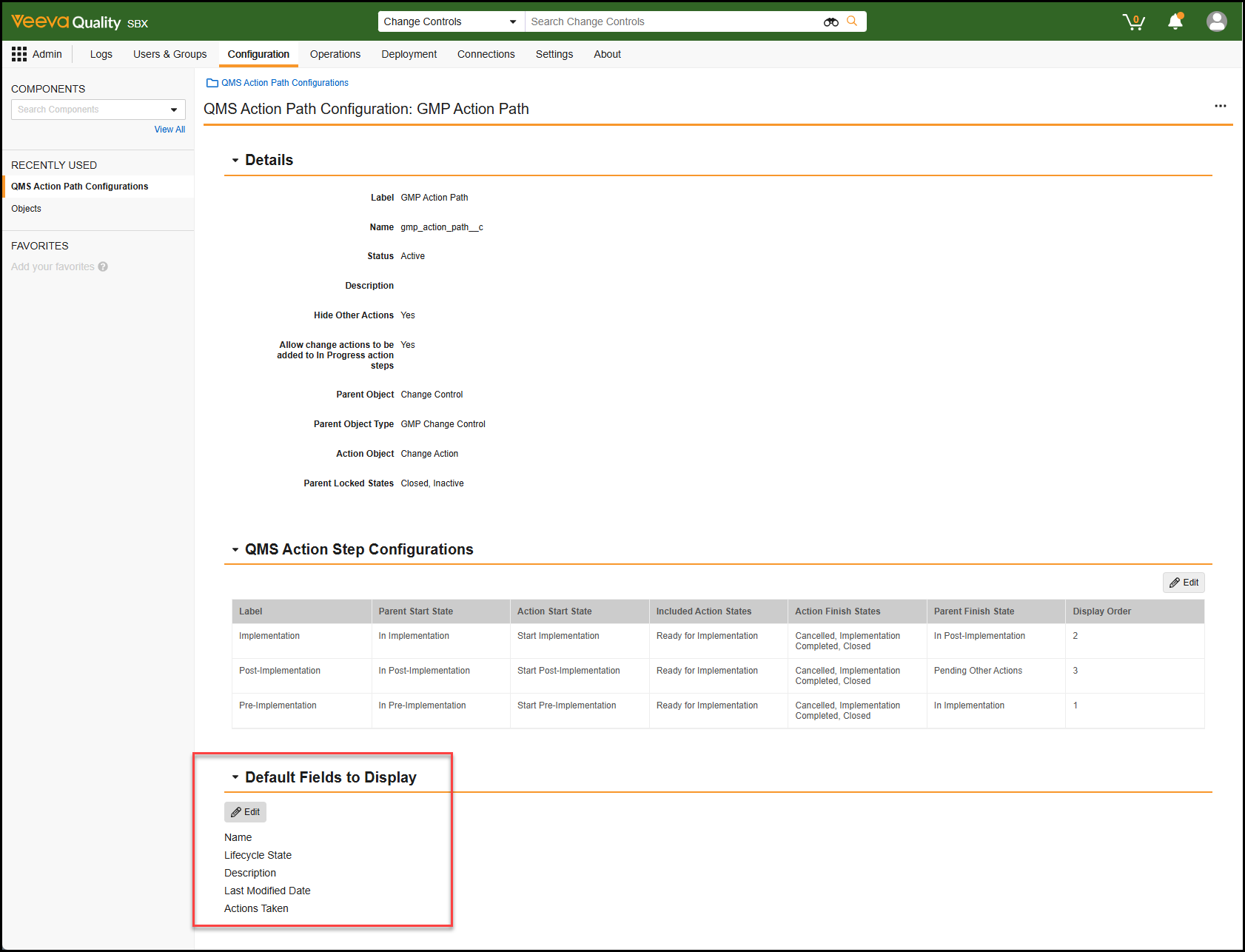
Task: Collapse the QMS Action Step Configurations section
Action: [235, 550]
